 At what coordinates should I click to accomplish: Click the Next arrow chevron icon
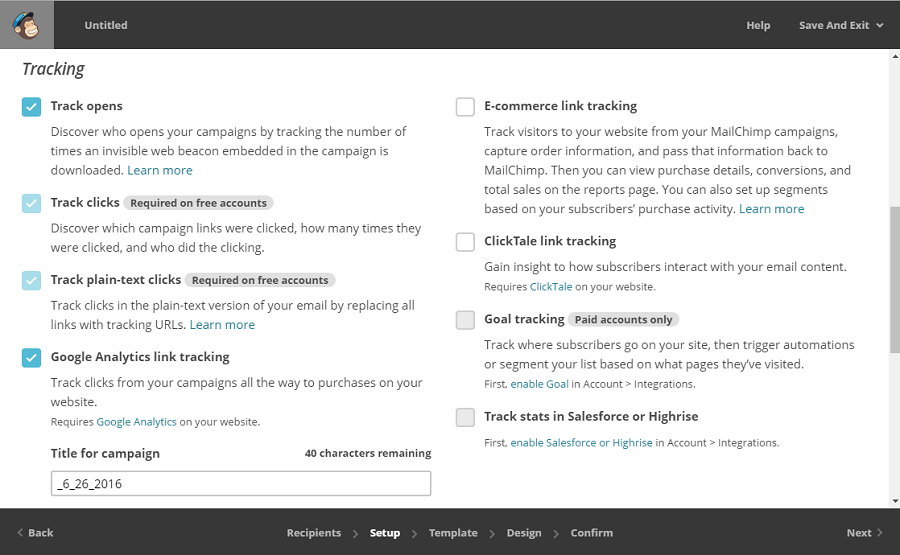[879, 532]
